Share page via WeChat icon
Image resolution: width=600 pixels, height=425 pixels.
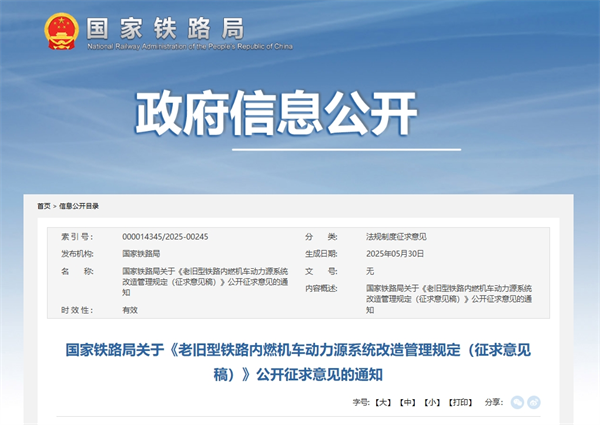click(x=517, y=402)
